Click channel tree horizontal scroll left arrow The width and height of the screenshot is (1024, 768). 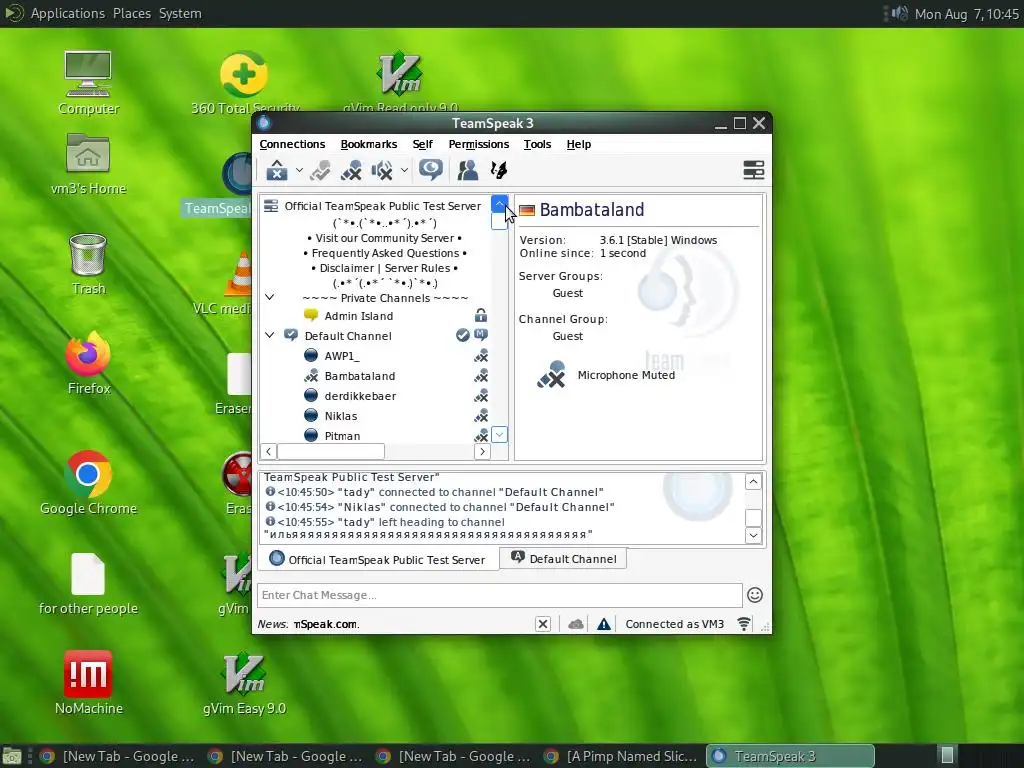pyautogui.click(x=268, y=451)
